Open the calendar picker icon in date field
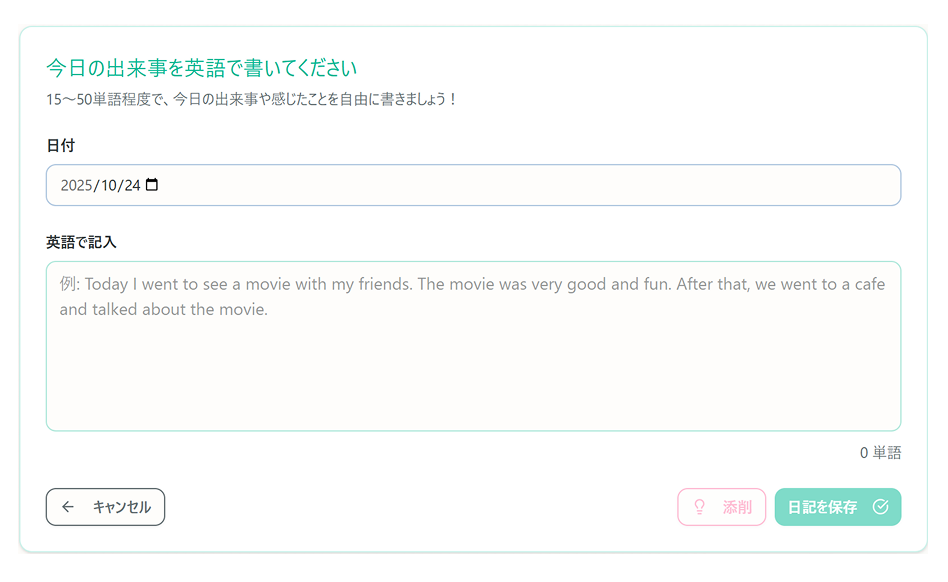This screenshot has height=582, width=948. [x=152, y=185]
